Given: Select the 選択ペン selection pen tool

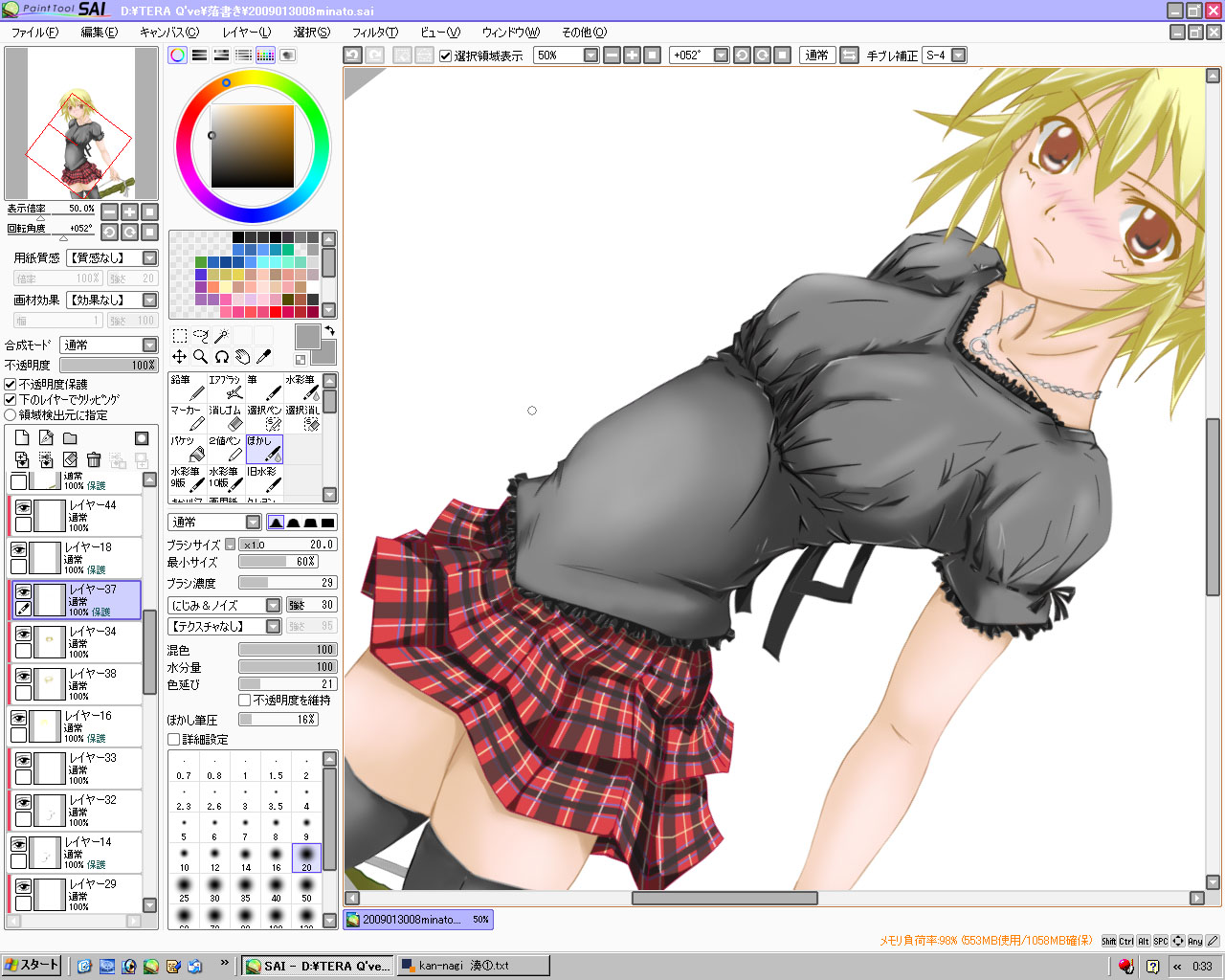Looking at the screenshot, I should pos(264,418).
